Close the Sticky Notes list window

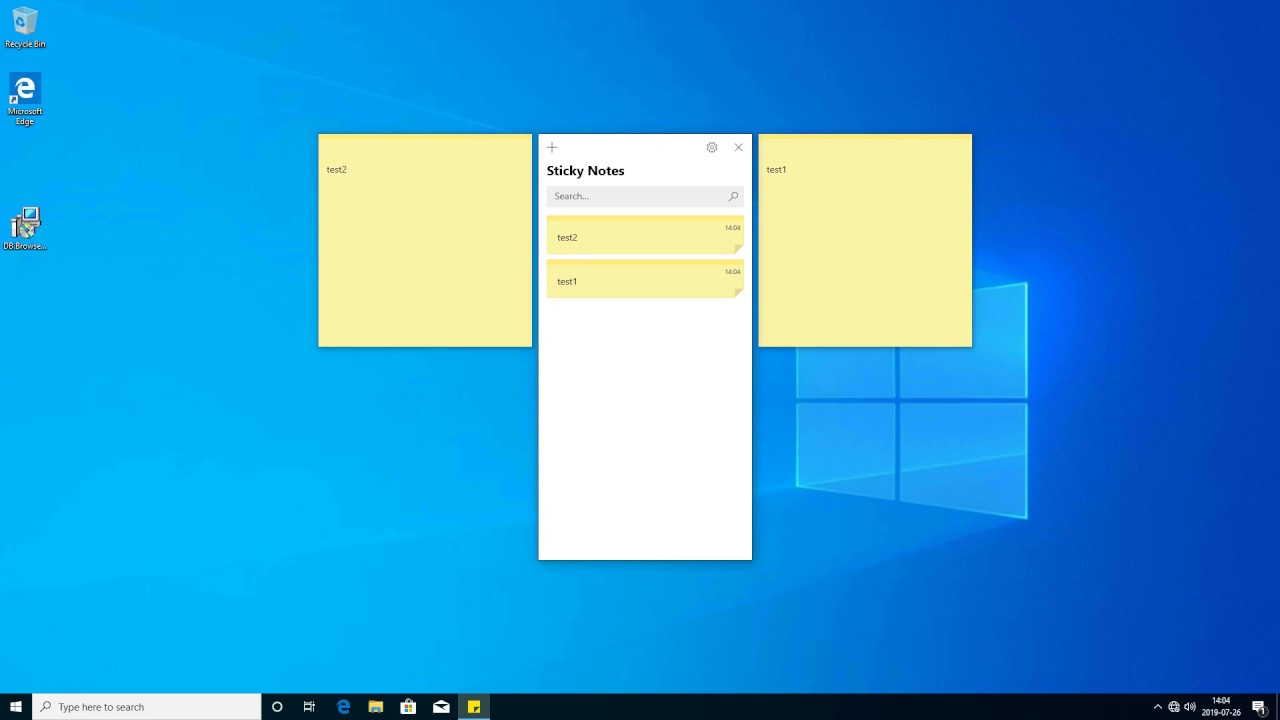pyautogui.click(x=739, y=147)
